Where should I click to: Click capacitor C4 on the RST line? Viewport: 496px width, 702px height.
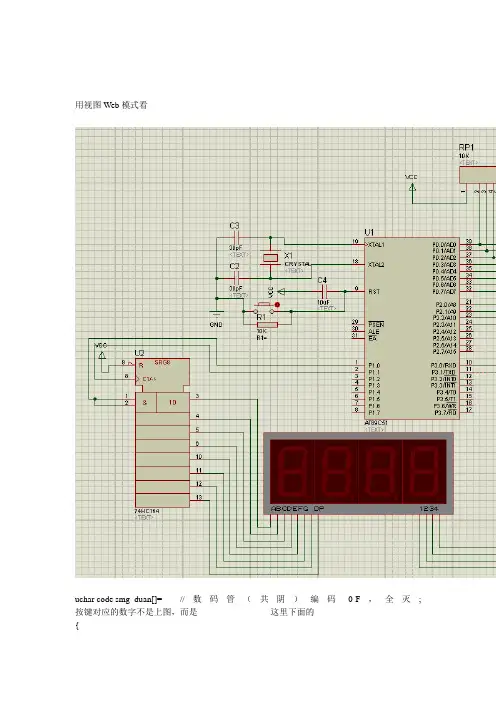pyautogui.click(x=324, y=291)
